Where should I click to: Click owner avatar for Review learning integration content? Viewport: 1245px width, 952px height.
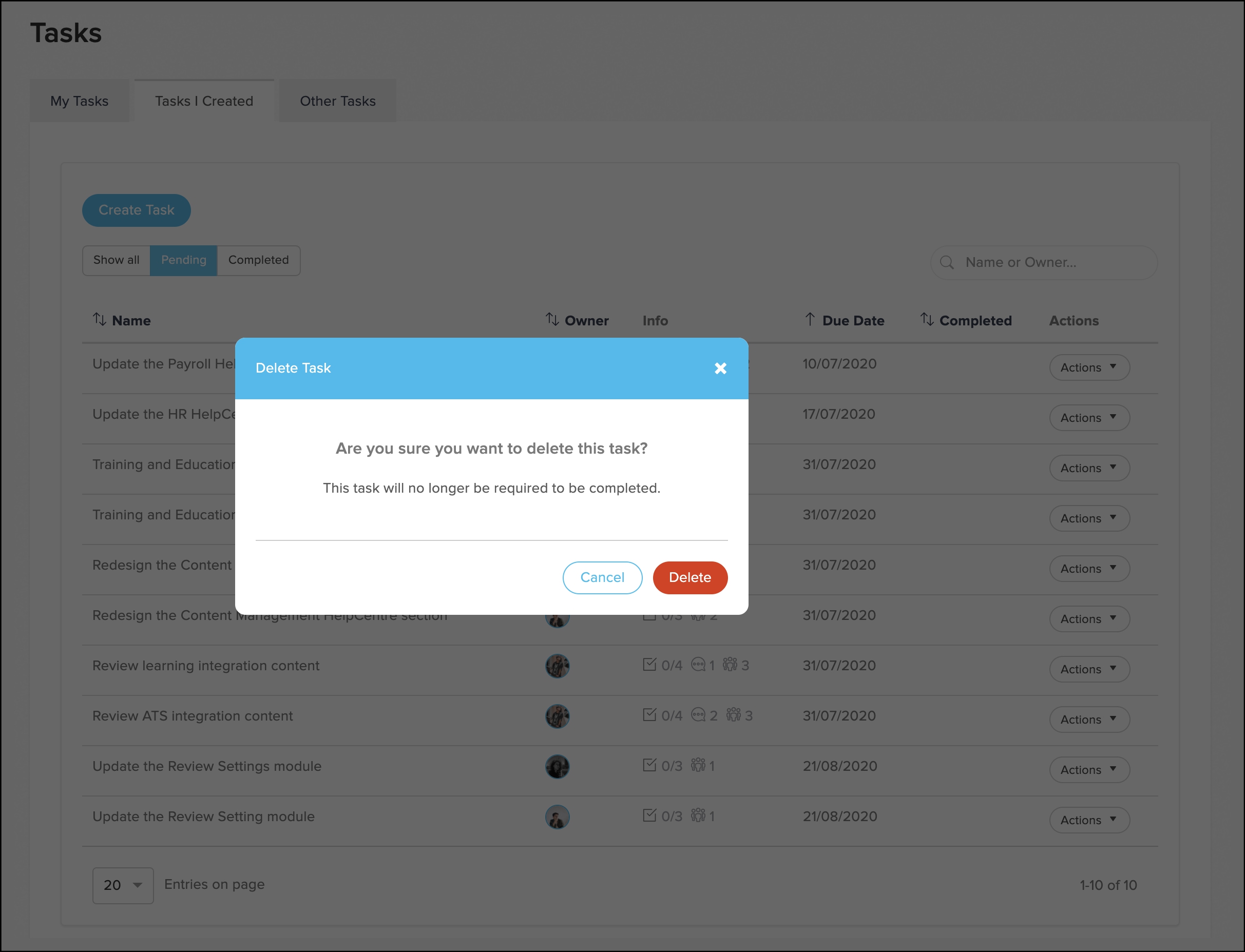point(558,666)
